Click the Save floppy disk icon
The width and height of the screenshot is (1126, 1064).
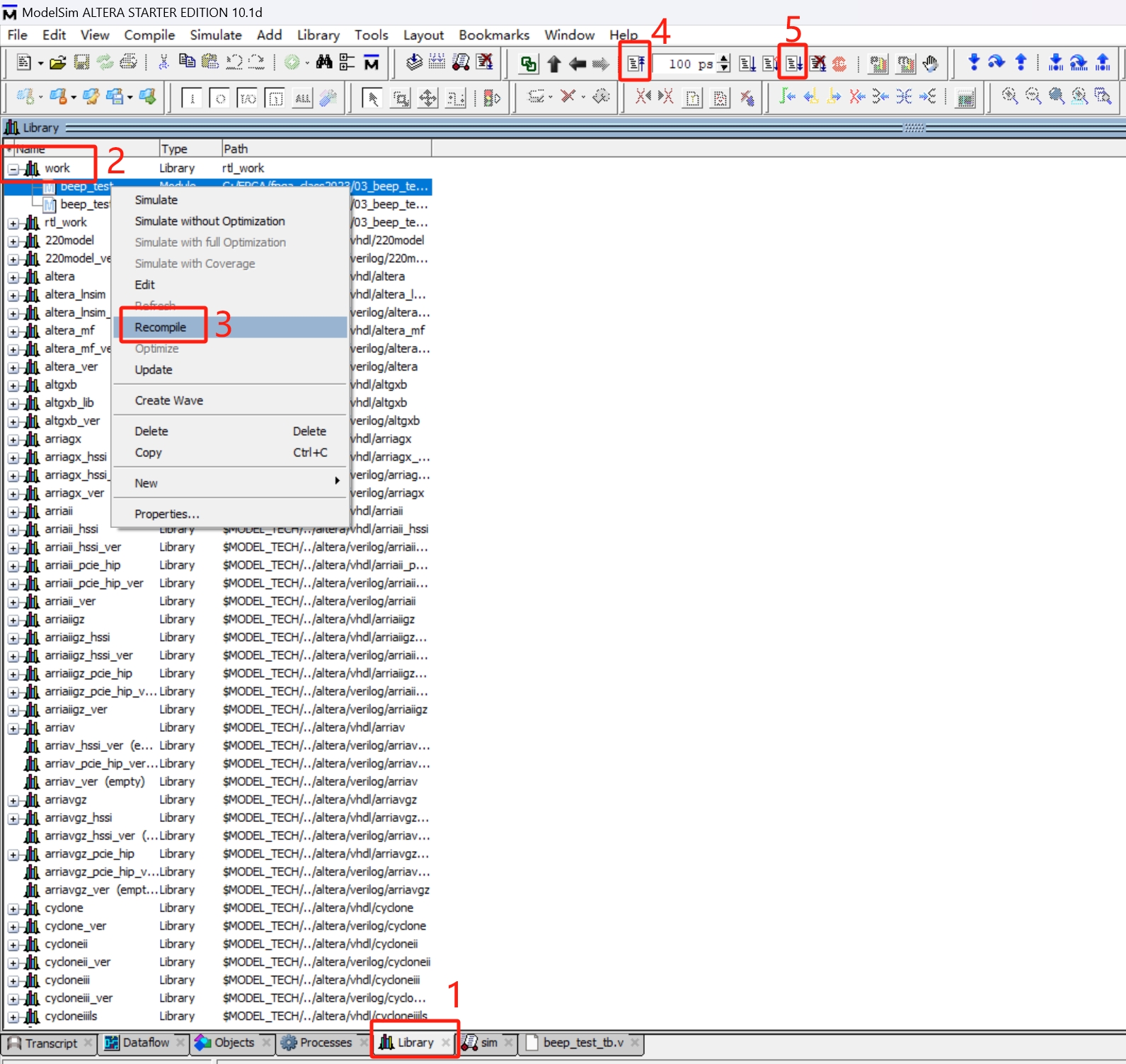coord(82,62)
